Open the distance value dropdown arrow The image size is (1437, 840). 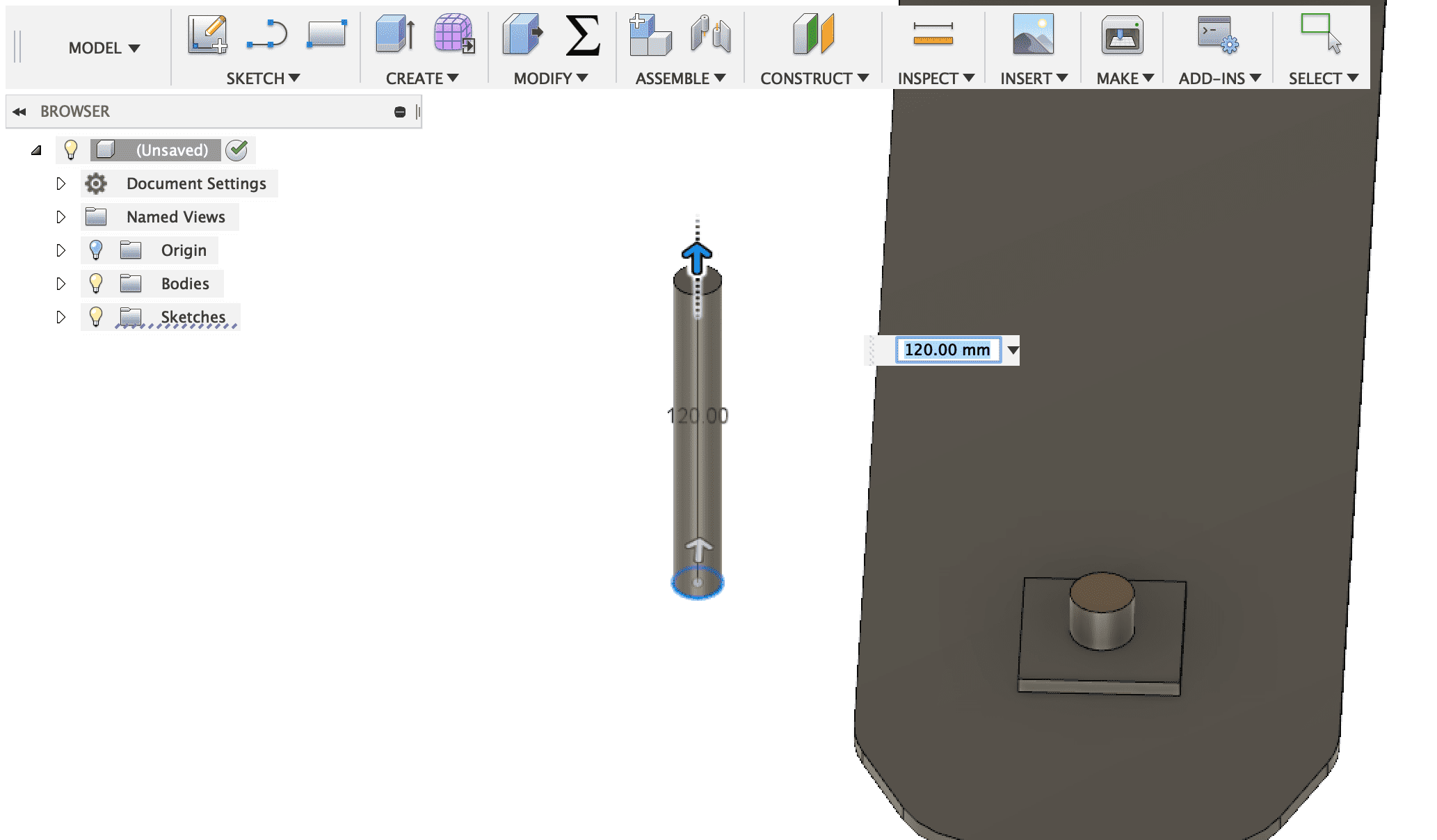coord(1013,350)
